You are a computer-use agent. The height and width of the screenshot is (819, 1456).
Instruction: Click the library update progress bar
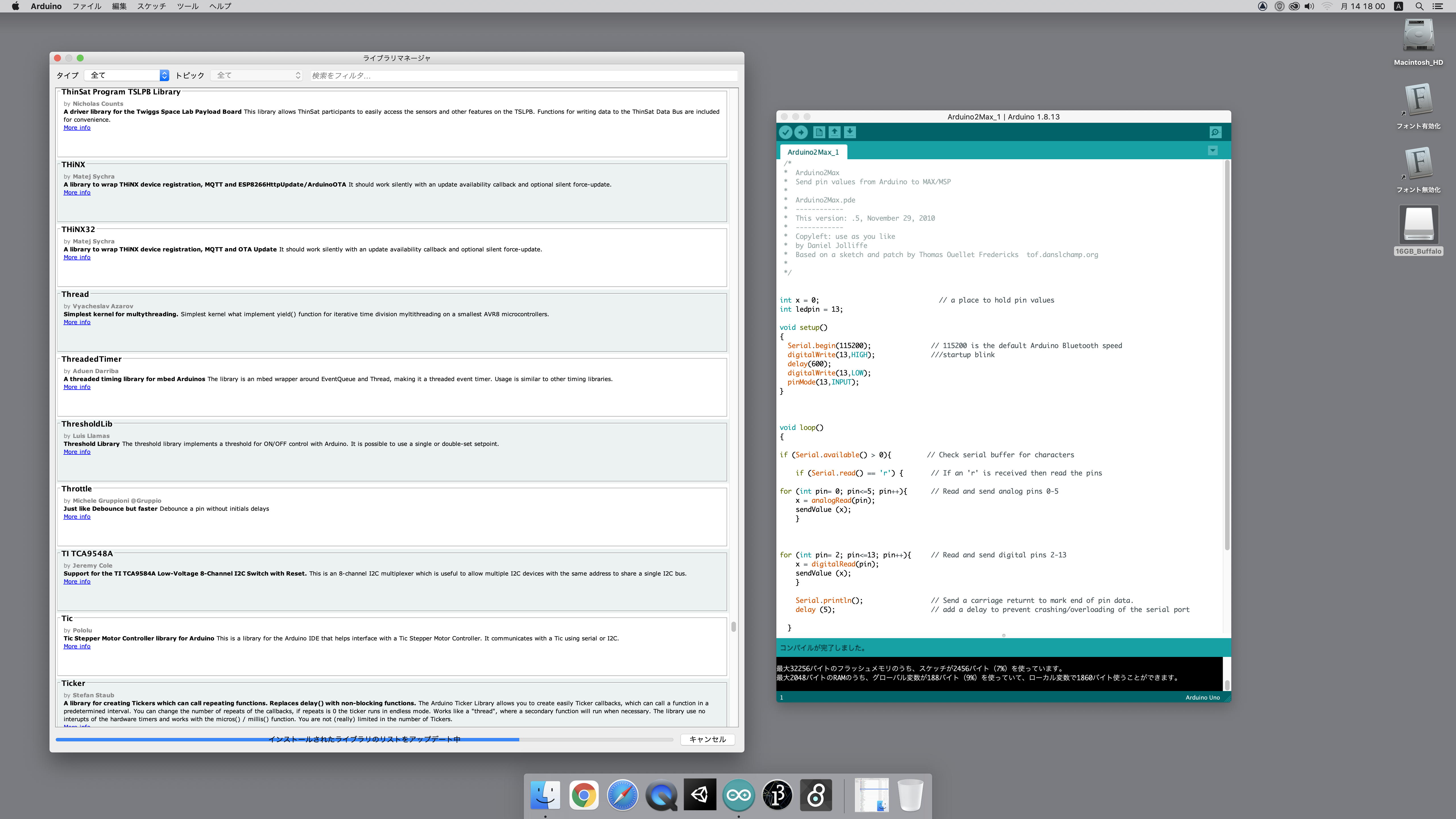[364, 739]
